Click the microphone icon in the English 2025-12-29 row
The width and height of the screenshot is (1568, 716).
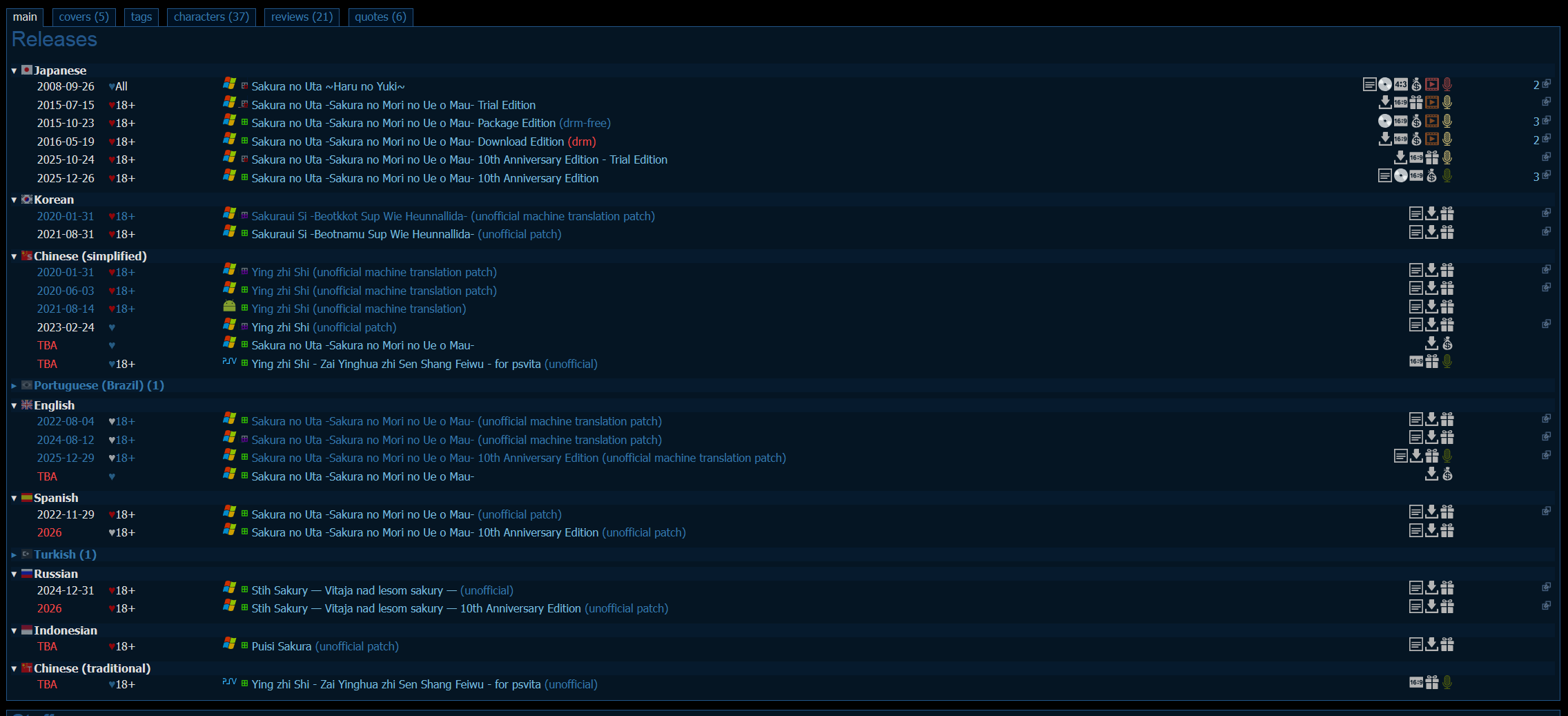1447,456
